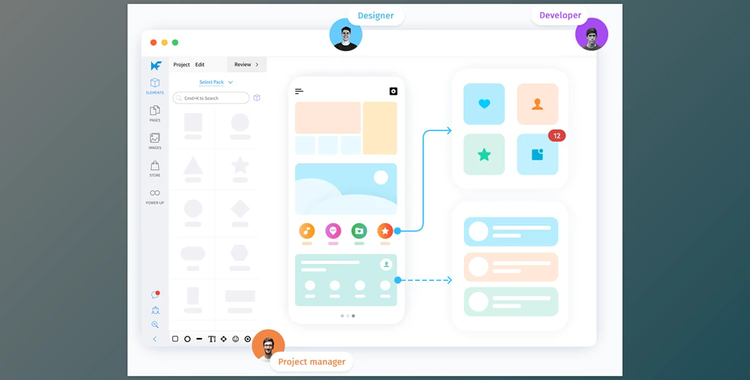This screenshot has width=750, height=380.
Task: Open comments icon with red notification dot
Action: click(155, 295)
